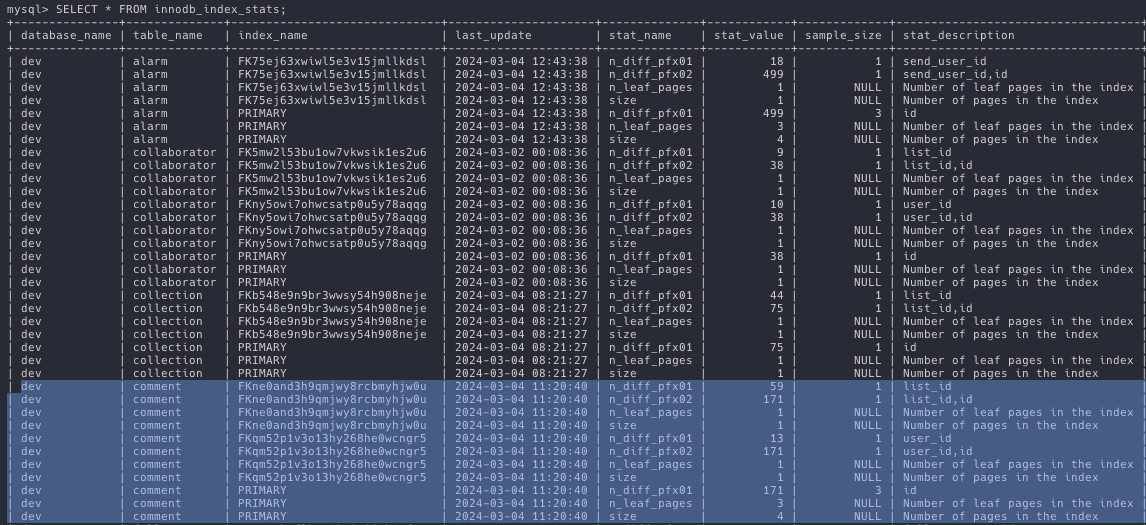Click the "SELECT * FROM innodb_index_stats;" command text

point(171,10)
